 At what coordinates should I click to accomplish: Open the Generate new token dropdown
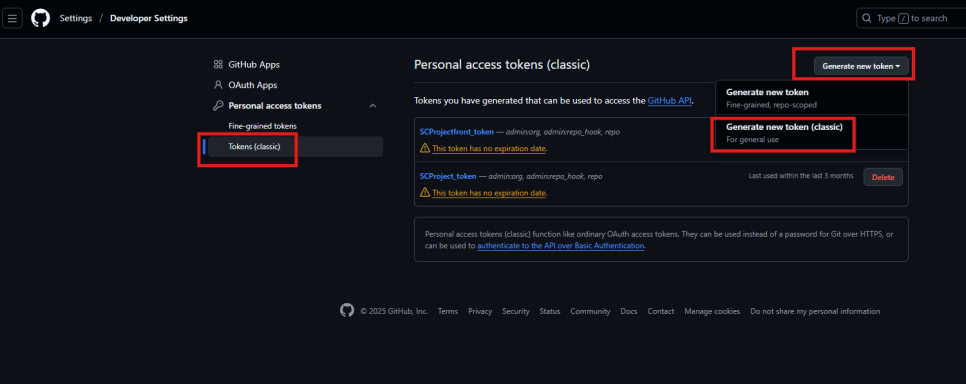(x=861, y=65)
